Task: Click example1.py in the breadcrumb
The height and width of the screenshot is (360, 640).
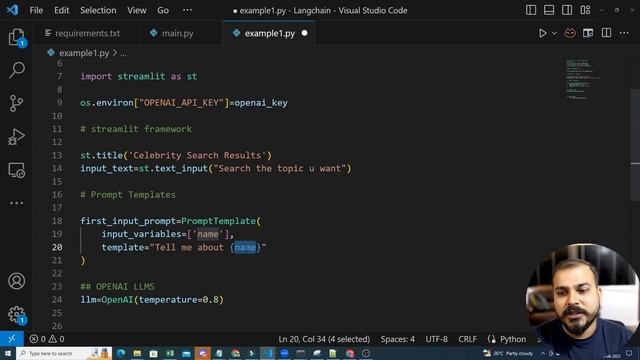Action: [84, 53]
